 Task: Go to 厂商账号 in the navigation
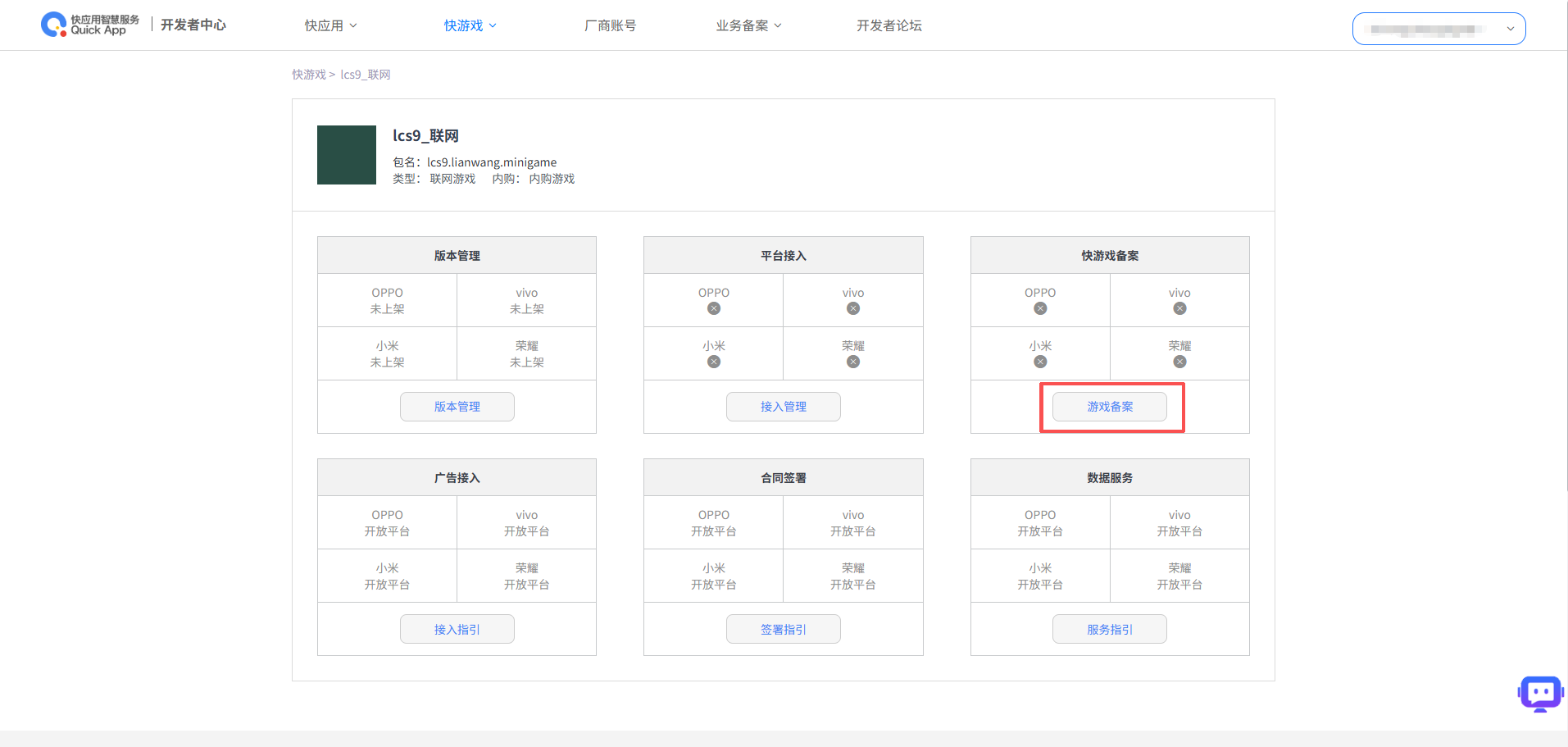point(610,25)
